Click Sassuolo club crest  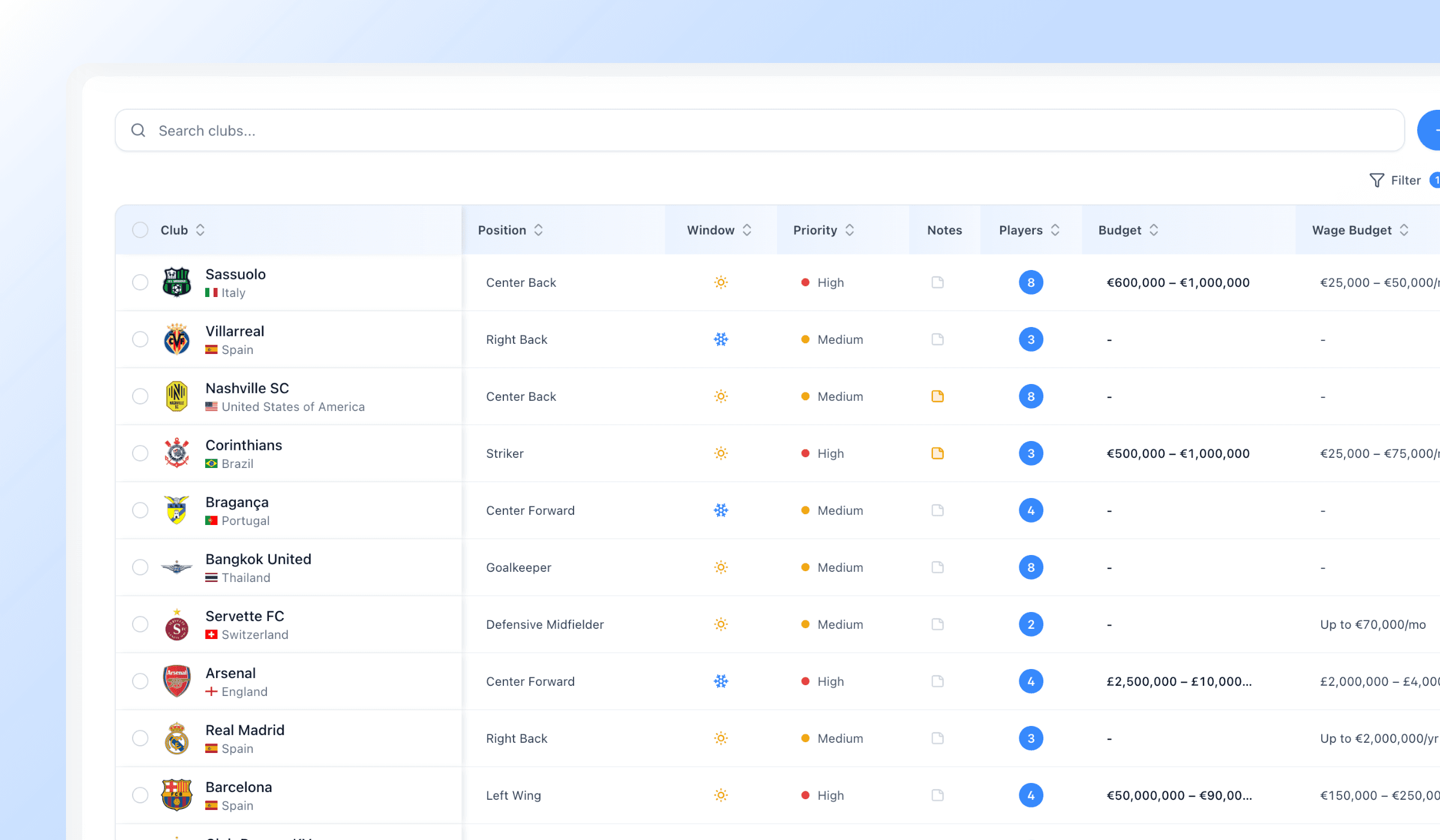pyautogui.click(x=176, y=282)
